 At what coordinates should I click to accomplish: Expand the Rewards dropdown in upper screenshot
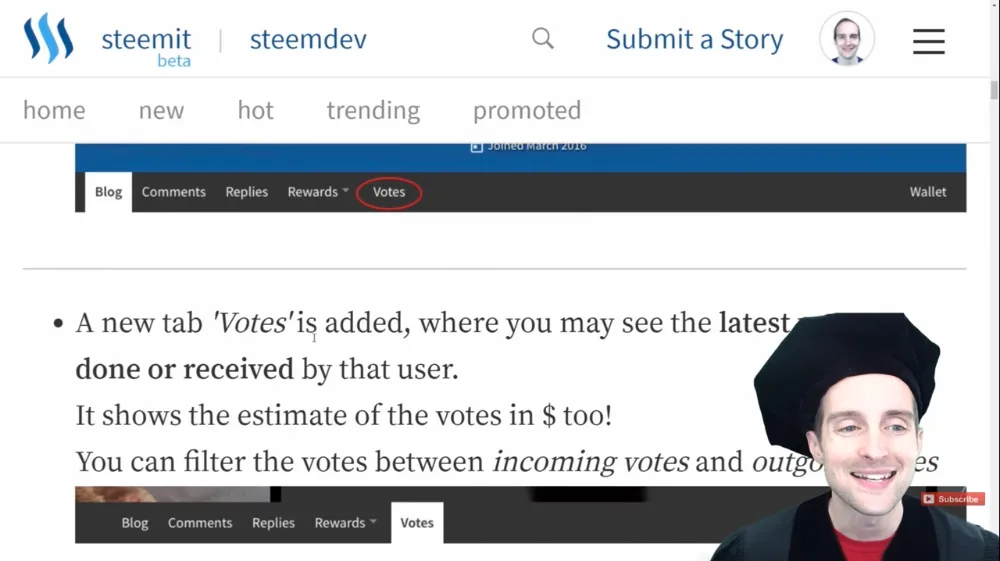coord(318,192)
